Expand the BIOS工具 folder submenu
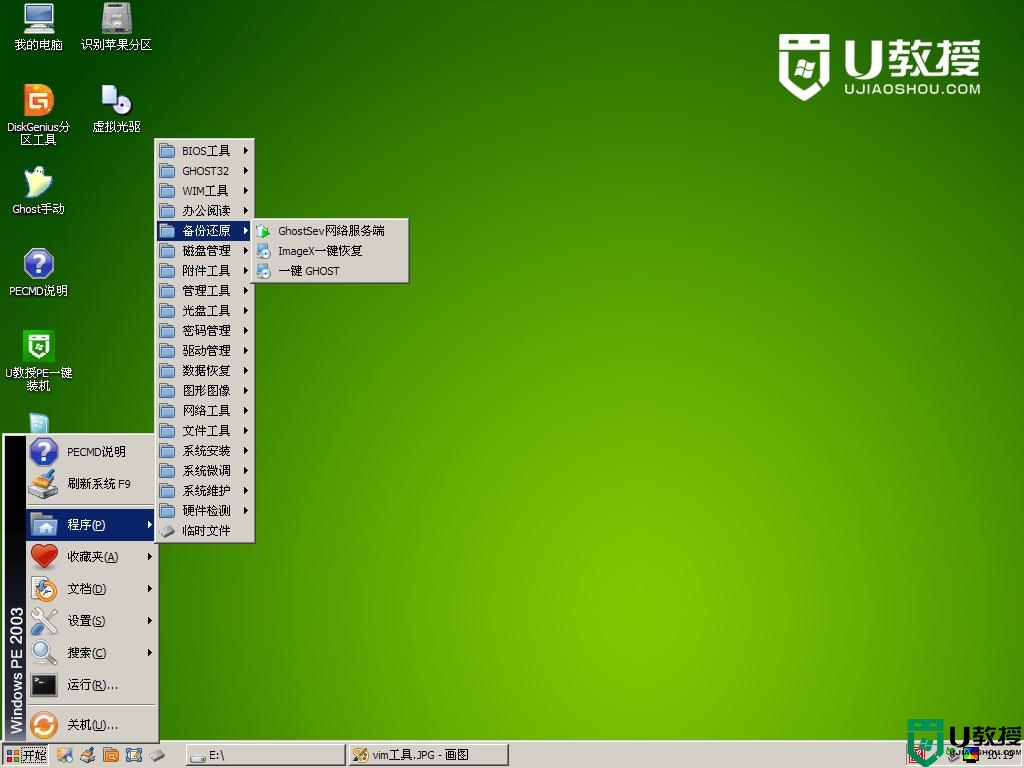This screenshot has height=768, width=1024. point(205,151)
